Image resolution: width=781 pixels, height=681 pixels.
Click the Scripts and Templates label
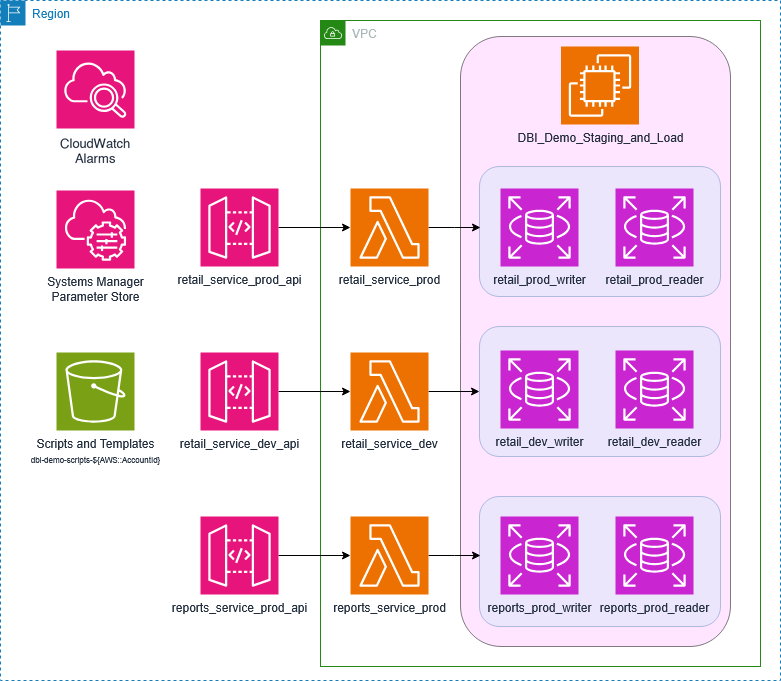[95, 443]
